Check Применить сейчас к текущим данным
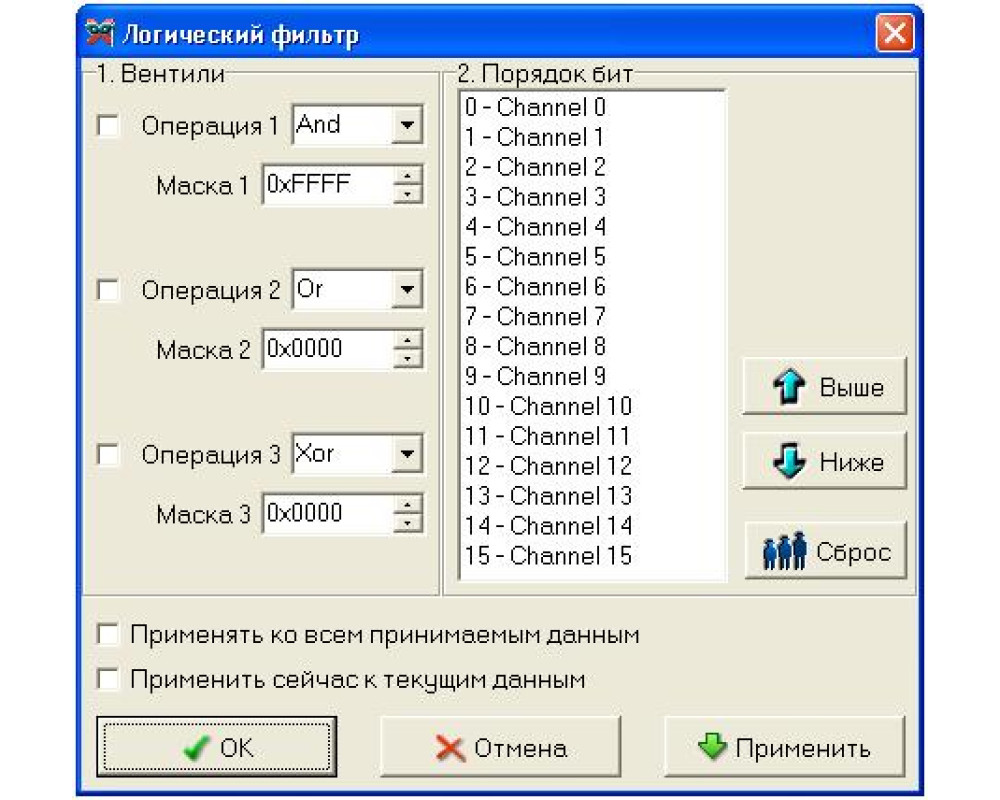1000x800 pixels. click(108, 680)
